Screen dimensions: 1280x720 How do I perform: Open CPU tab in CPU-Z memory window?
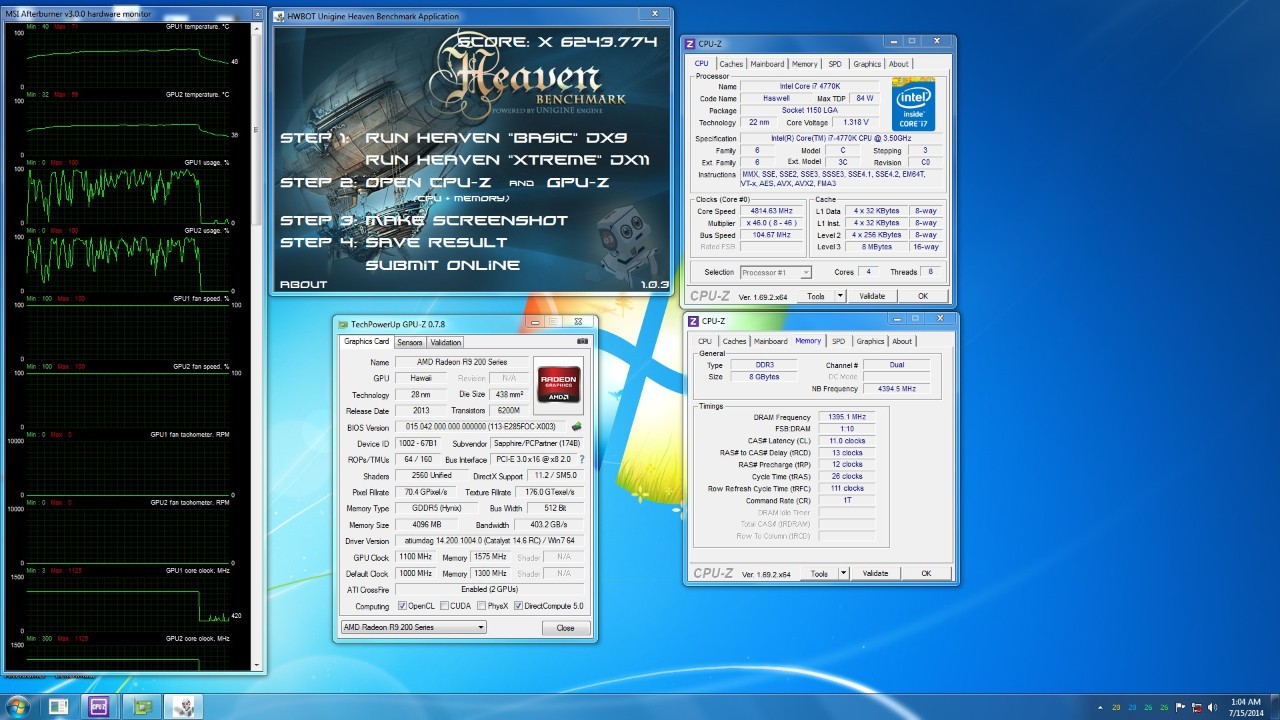(x=705, y=341)
